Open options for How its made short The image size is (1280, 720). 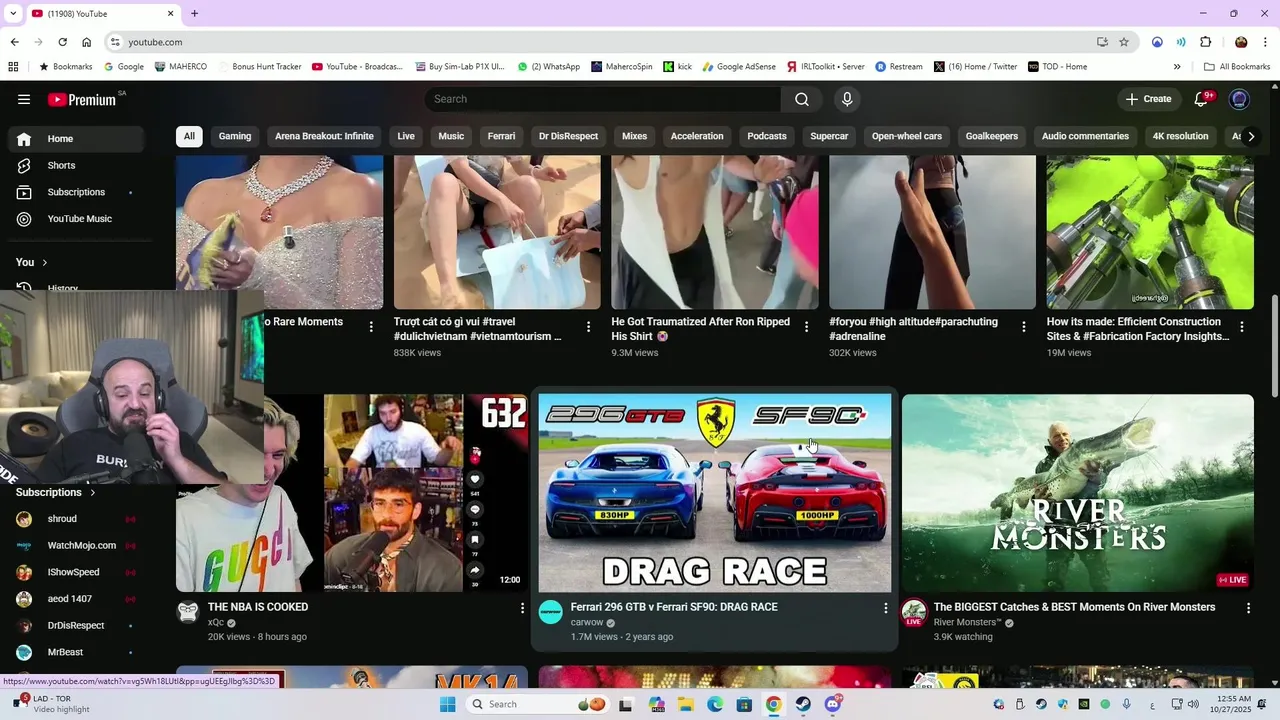(x=1242, y=327)
